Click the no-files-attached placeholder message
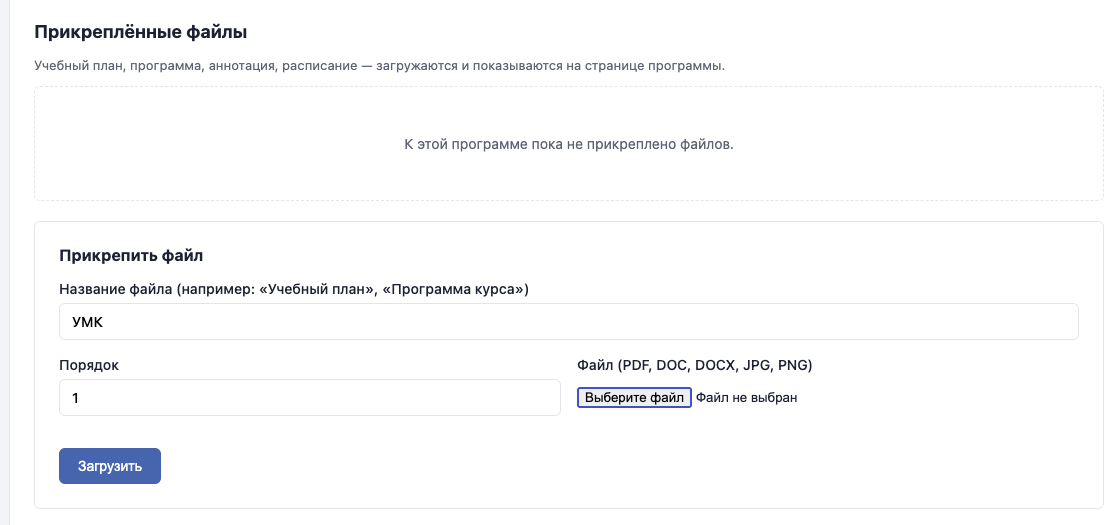 pos(568,144)
